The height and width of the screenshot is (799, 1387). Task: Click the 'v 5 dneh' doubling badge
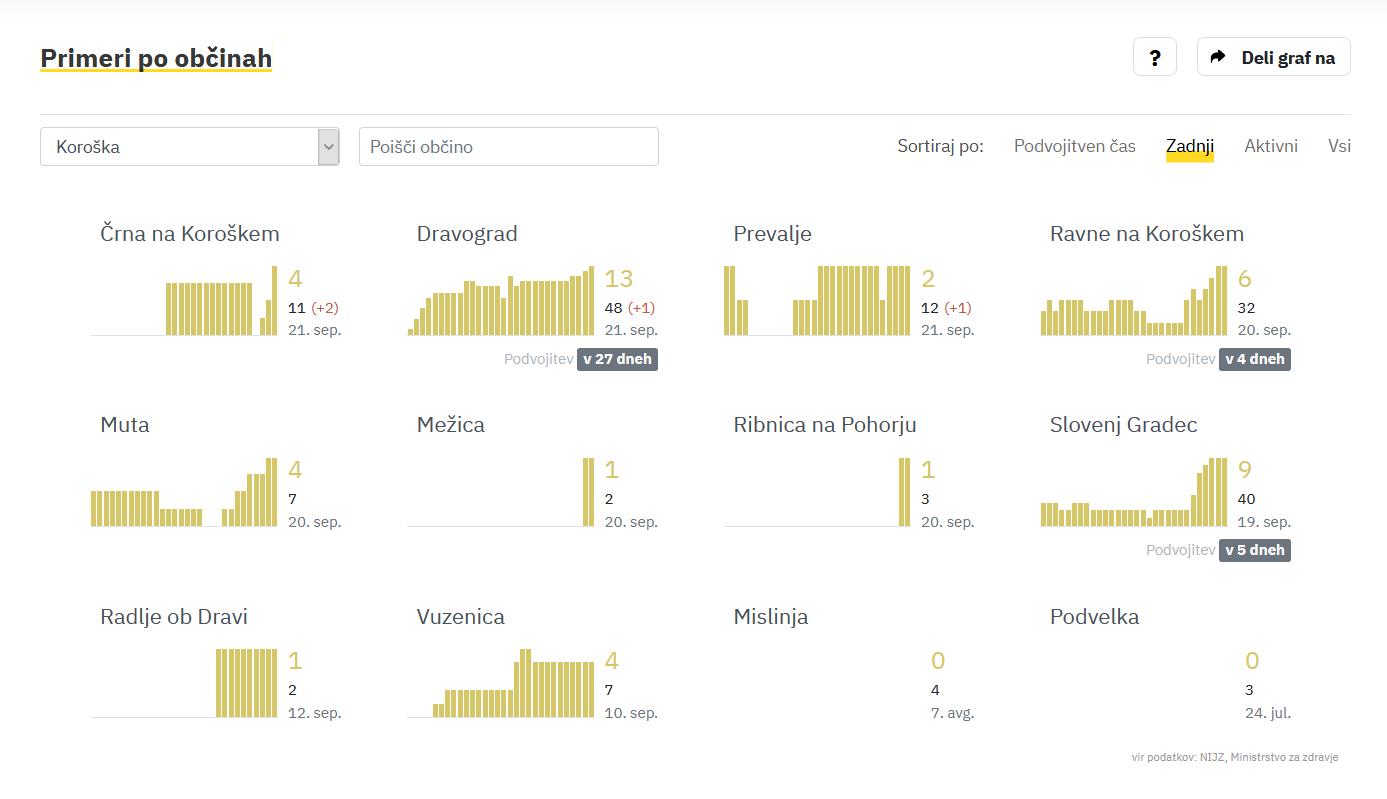1255,550
